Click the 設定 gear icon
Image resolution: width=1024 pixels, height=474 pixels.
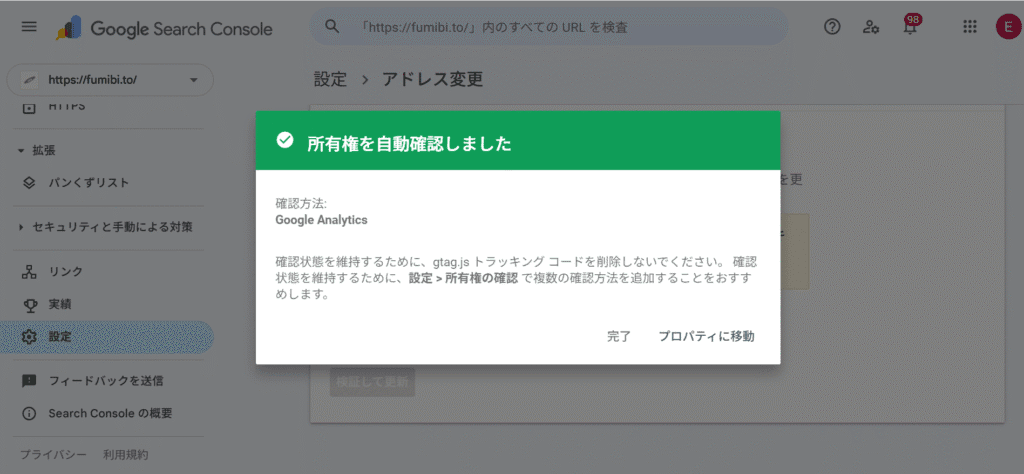pyautogui.click(x=29, y=337)
